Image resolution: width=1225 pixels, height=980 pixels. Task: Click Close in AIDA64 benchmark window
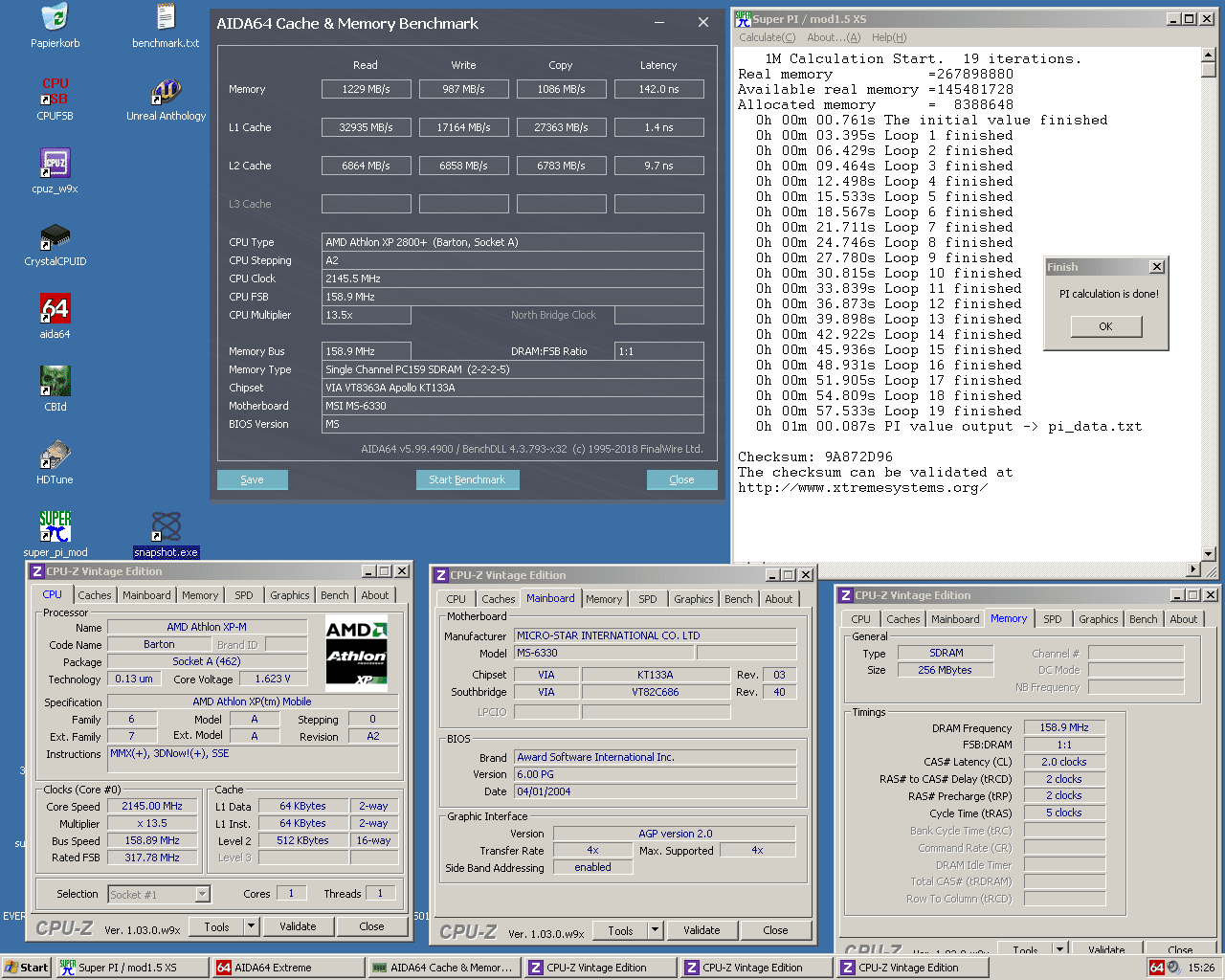click(682, 479)
